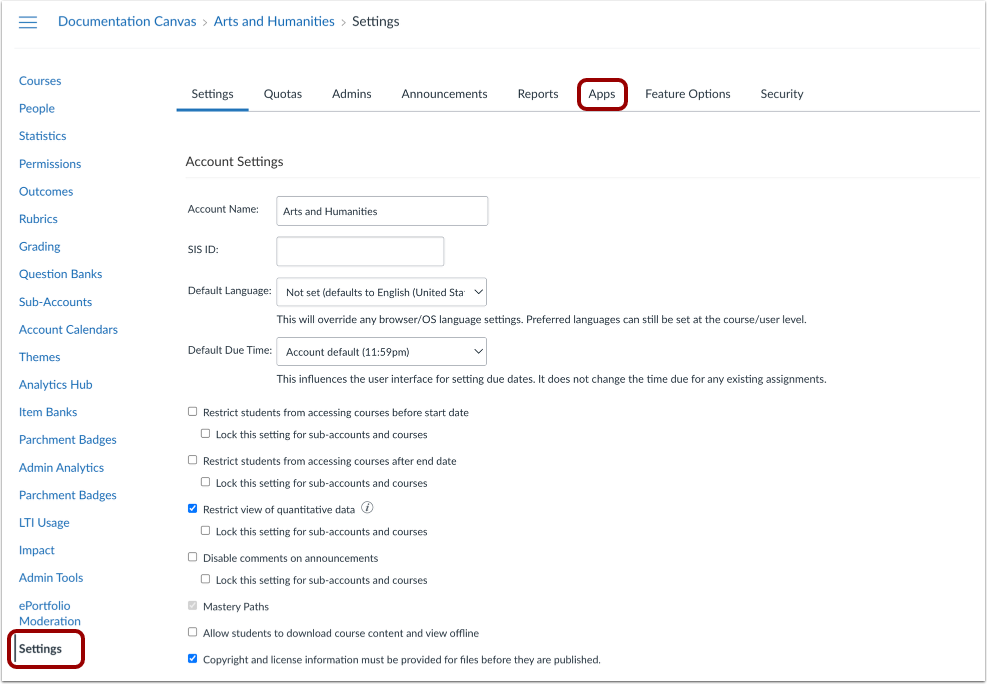Image resolution: width=987 pixels, height=684 pixels.
Task: Open Sub-Accounts from the sidebar
Action: (54, 301)
